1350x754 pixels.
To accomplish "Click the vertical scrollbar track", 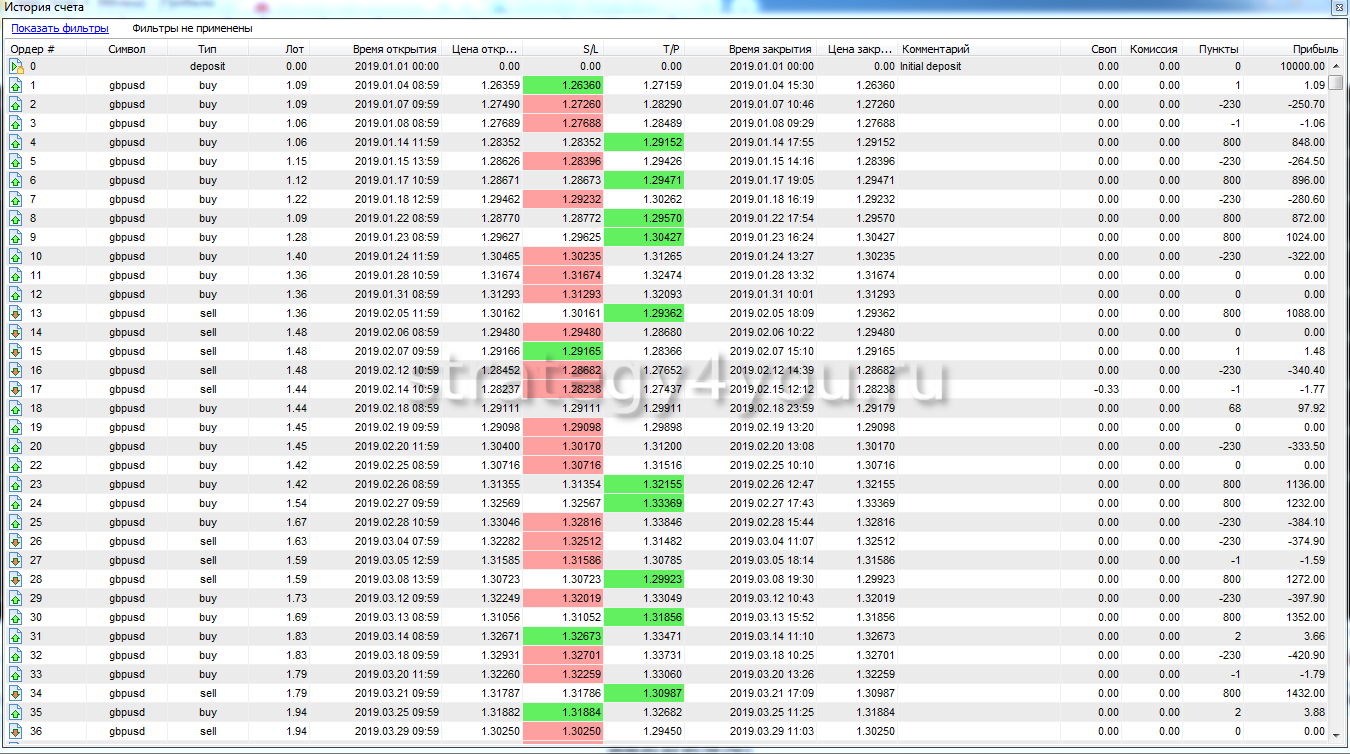I will click(1336, 400).
